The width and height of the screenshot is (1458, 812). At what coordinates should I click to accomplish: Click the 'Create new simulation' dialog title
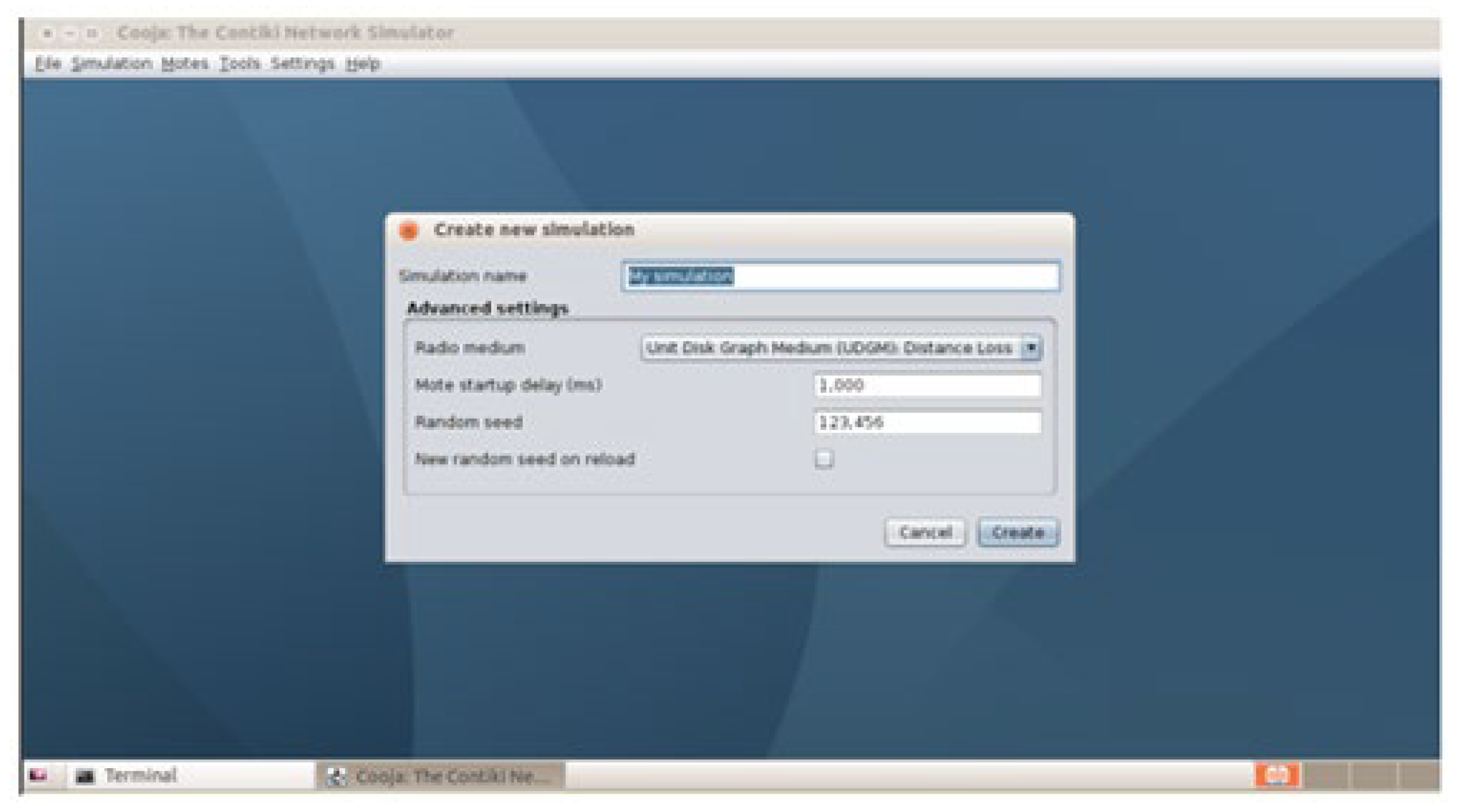(x=534, y=230)
